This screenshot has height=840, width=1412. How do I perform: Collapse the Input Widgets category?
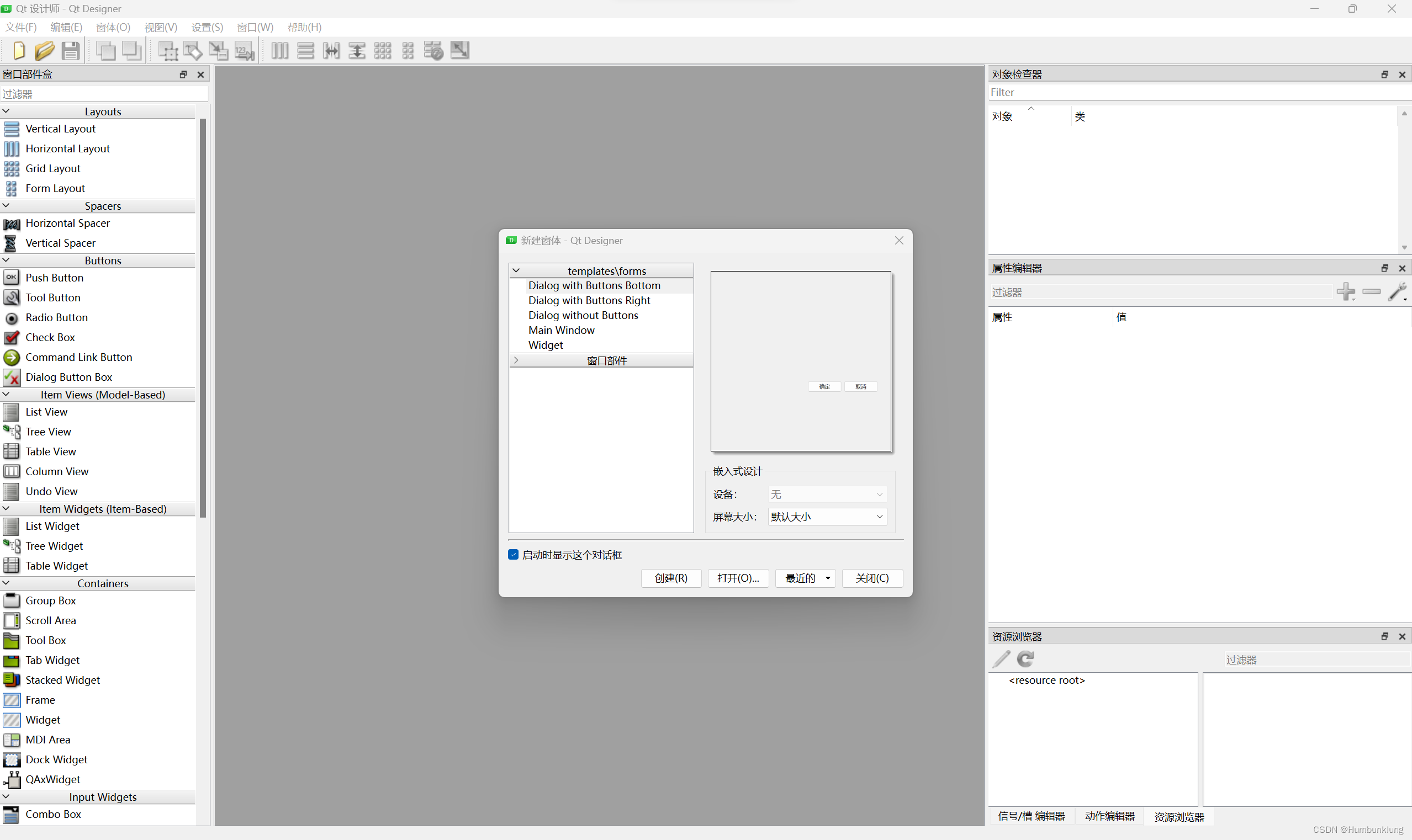[6, 797]
